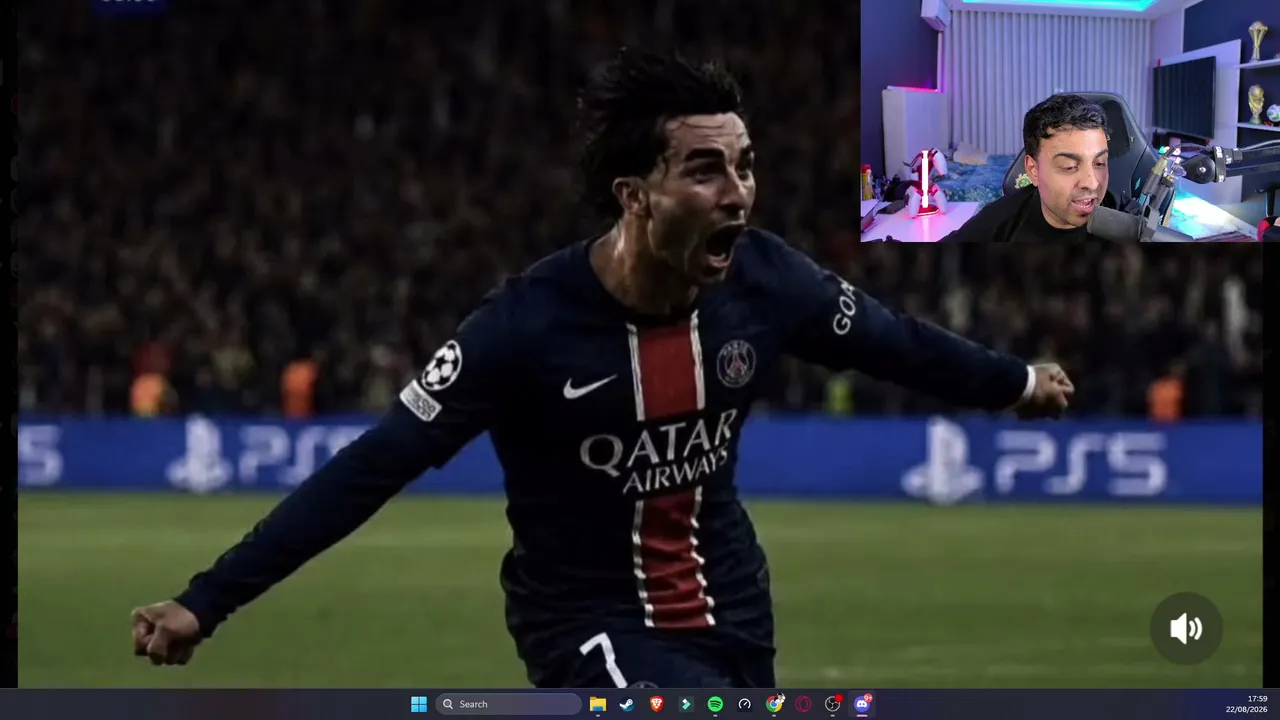Open the Windows Start menu
This screenshot has height=720, width=1280.
(x=419, y=704)
